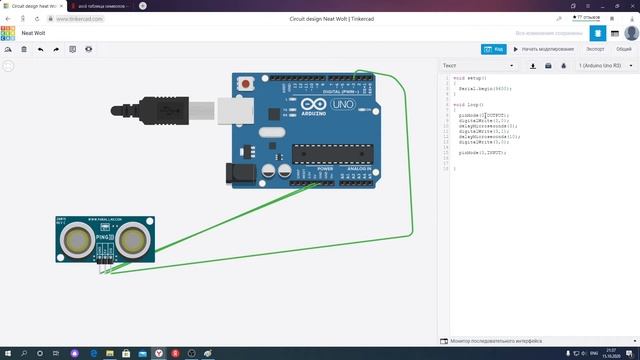
Task: Click the Tinkercad logo
Action: tap(8, 33)
